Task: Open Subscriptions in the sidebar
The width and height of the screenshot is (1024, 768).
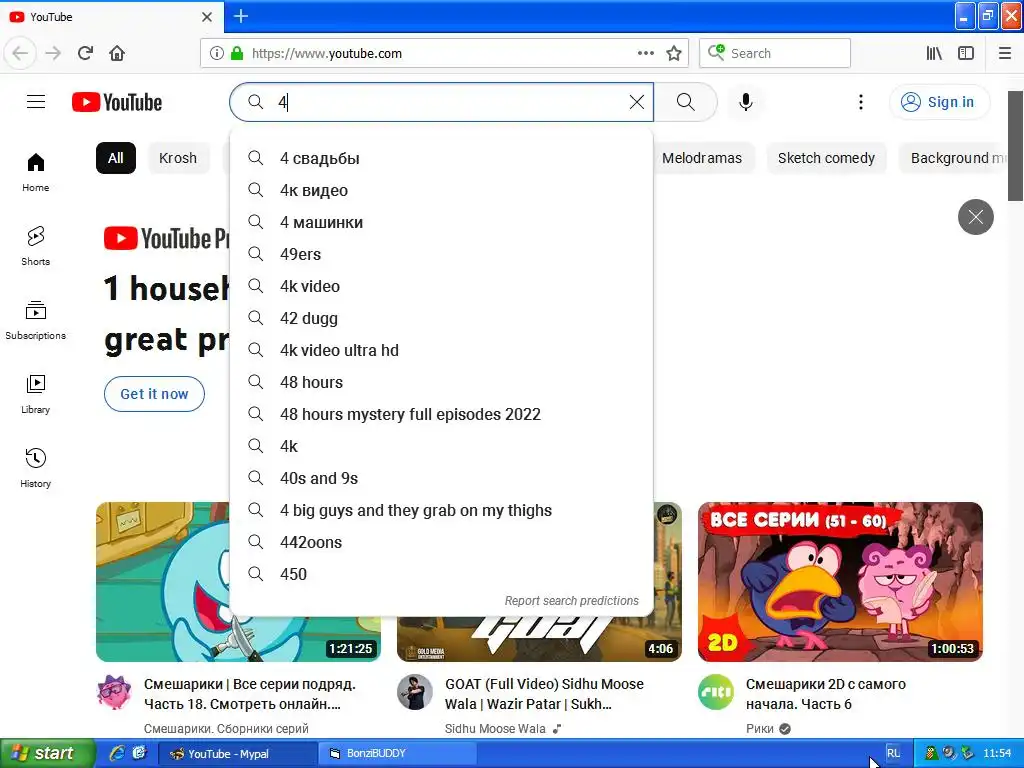Action: pos(35,320)
